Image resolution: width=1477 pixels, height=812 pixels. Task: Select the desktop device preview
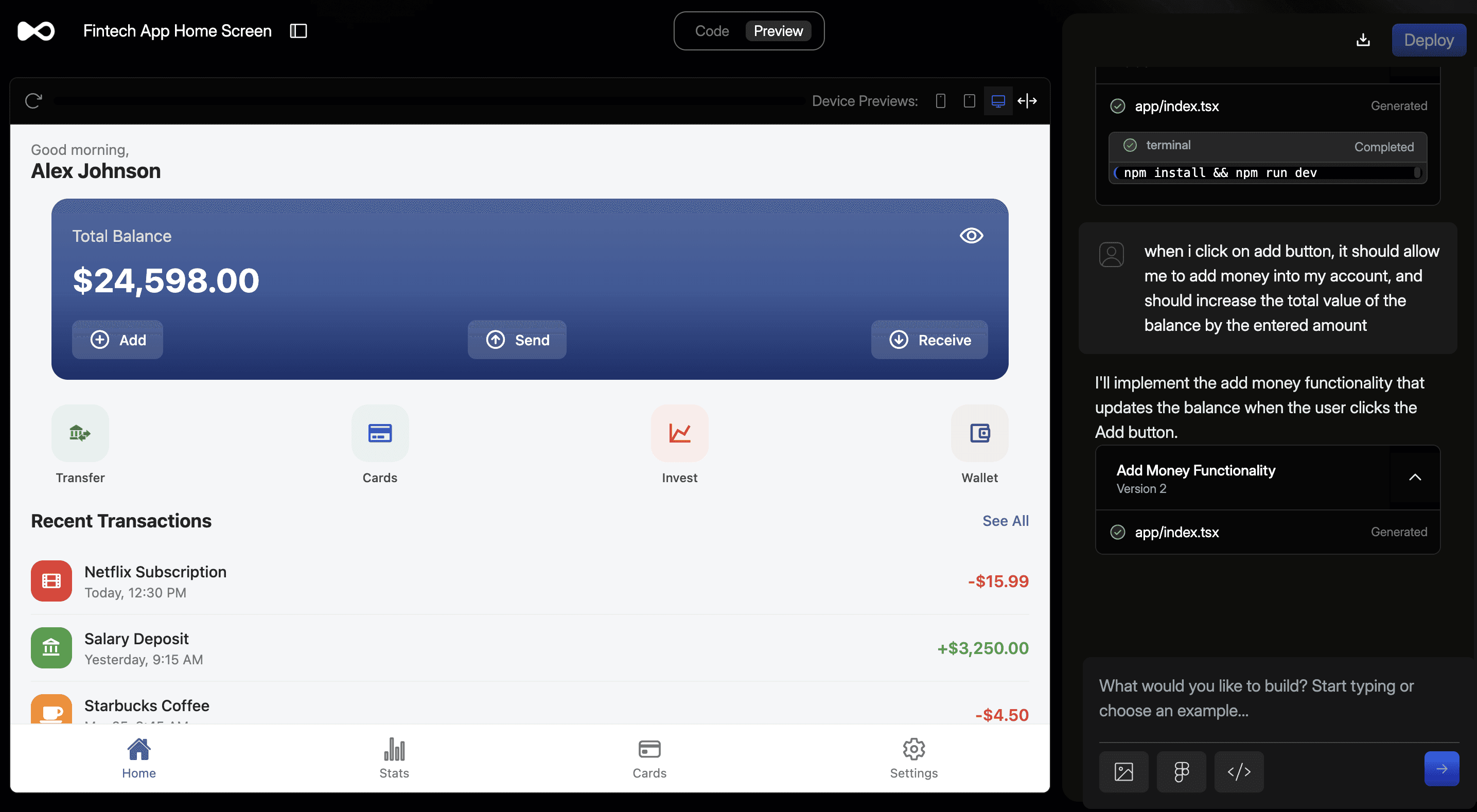998,101
